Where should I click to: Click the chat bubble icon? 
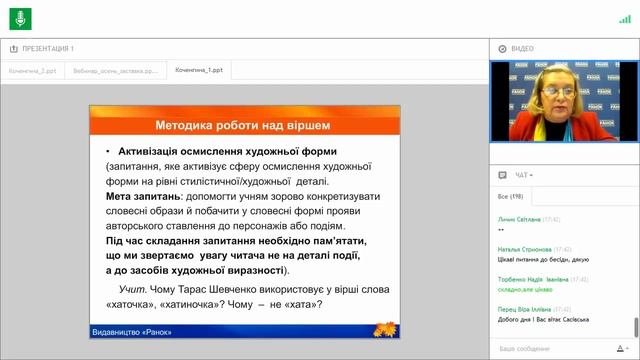coord(502,175)
